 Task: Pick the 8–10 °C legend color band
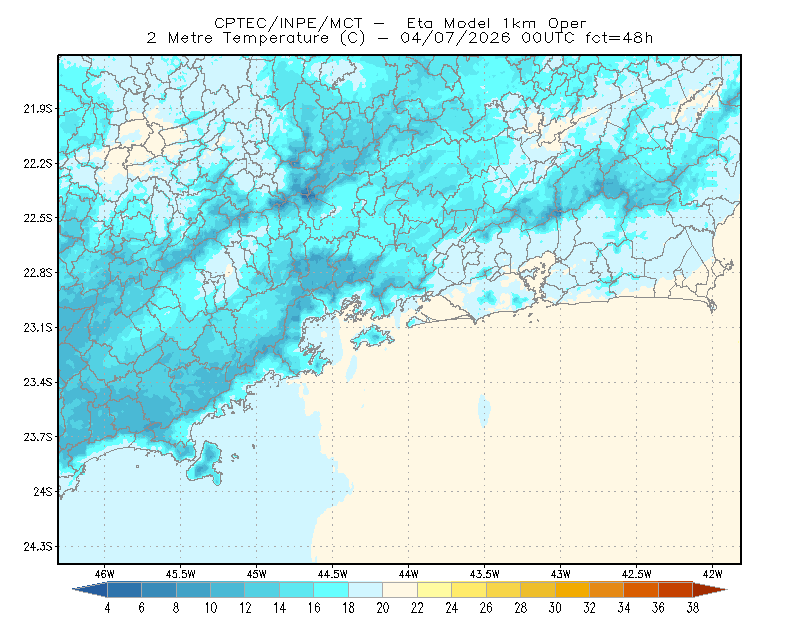click(193, 590)
